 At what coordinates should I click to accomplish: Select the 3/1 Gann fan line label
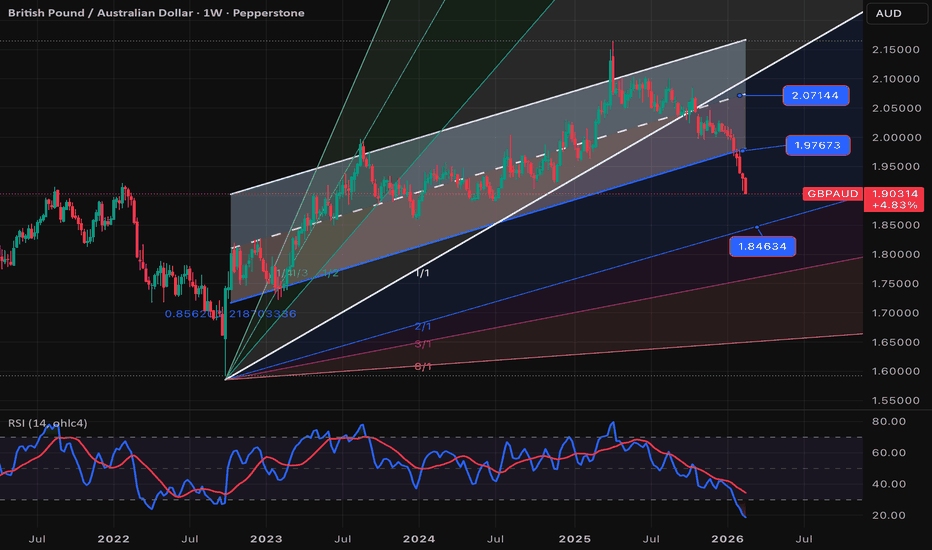pyautogui.click(x=423, y=344)
